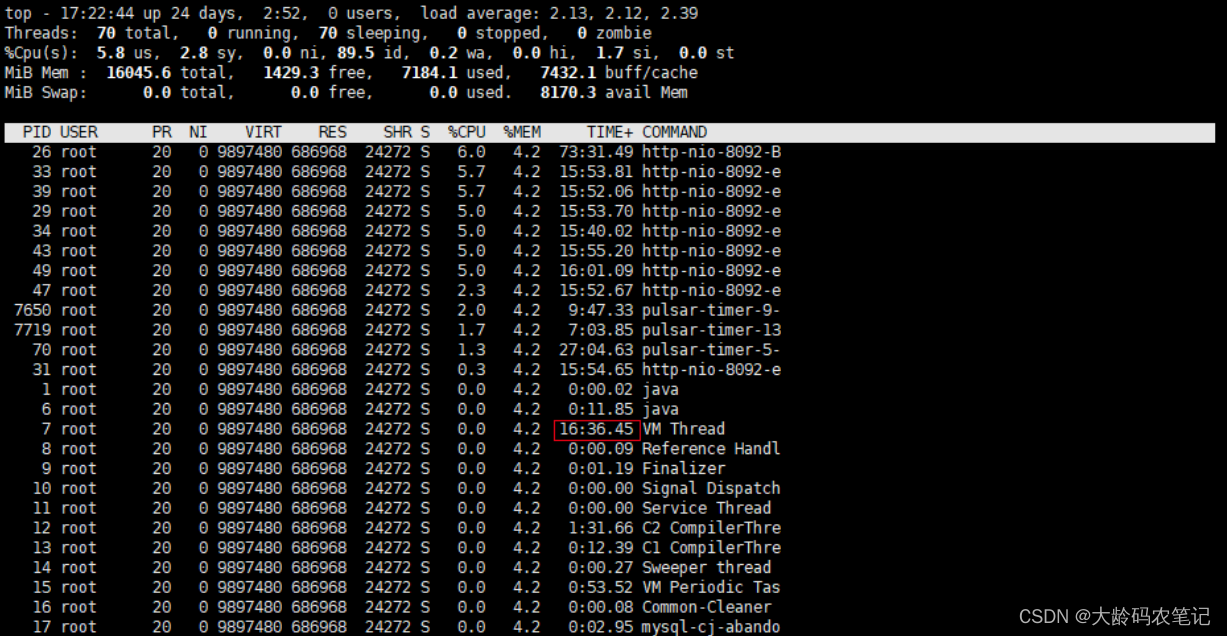1227x636 pixels.
Task: Click the java command for PID 1
Action: [x=660, y=390]
